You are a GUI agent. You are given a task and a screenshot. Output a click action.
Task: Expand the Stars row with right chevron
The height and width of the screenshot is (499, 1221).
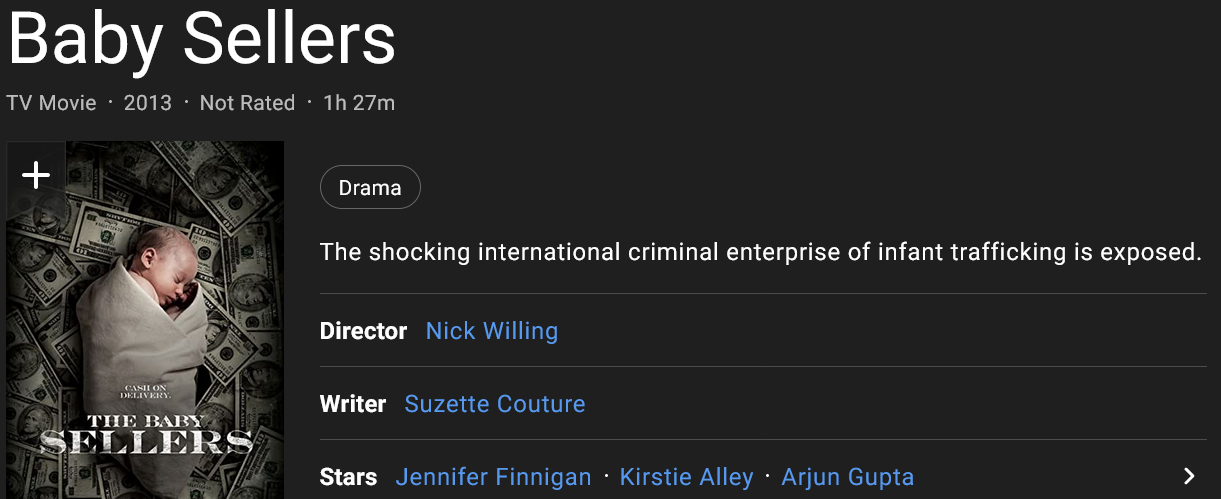(x=1189, y=476)
